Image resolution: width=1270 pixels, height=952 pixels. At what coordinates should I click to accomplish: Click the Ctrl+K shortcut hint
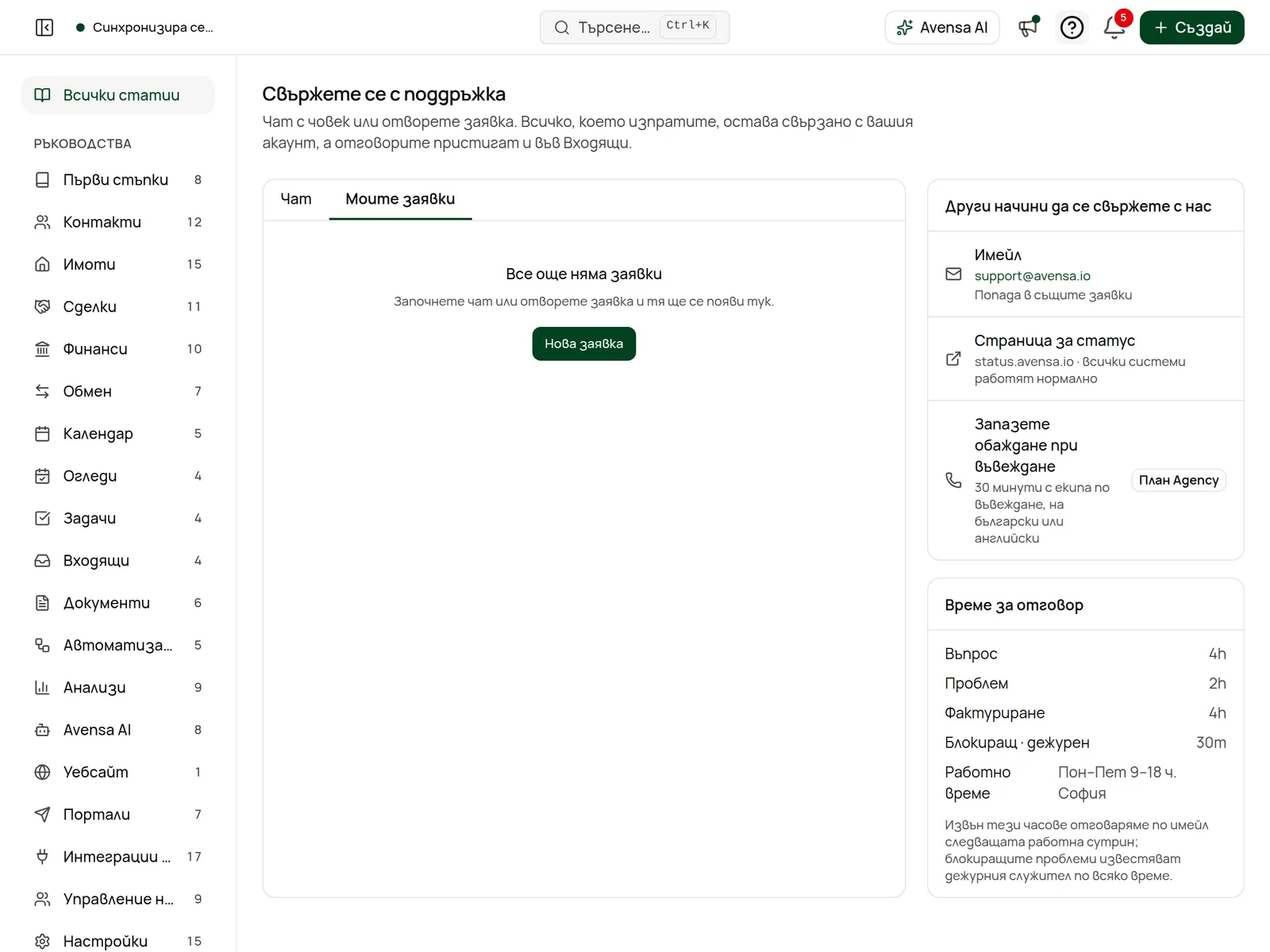point(688,26)
